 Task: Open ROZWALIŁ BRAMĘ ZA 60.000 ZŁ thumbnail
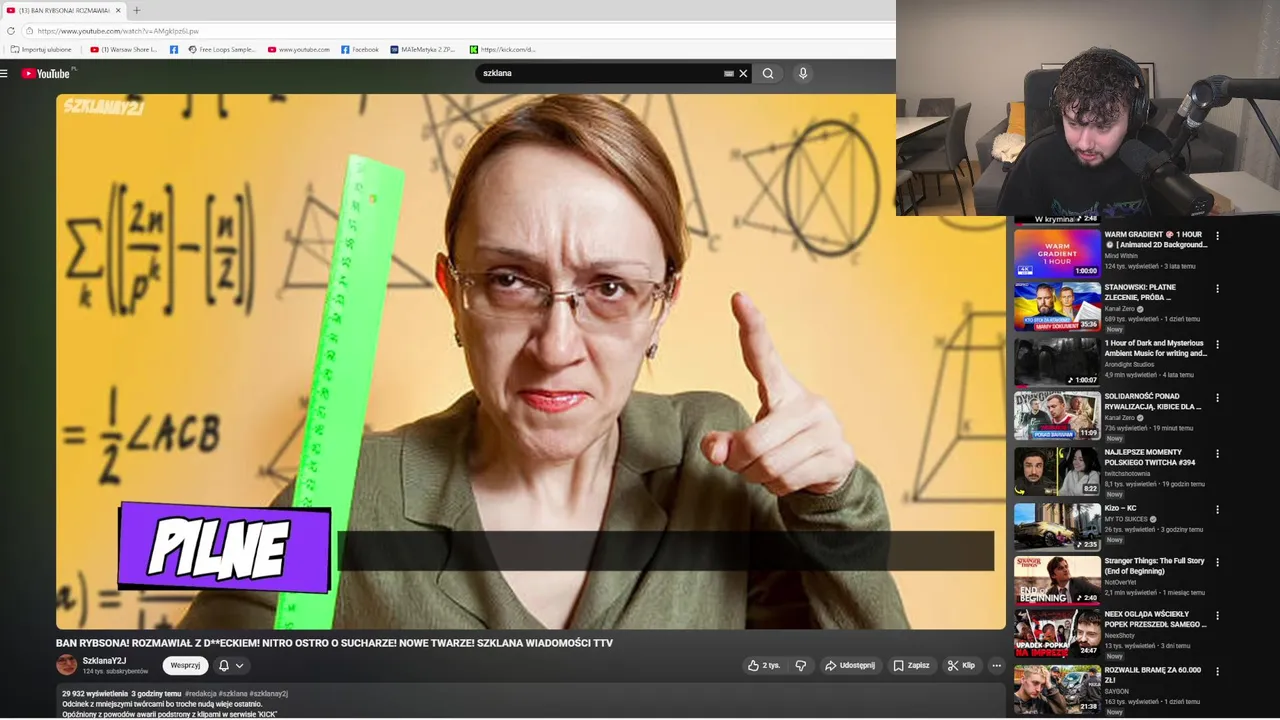[1057, 689]
